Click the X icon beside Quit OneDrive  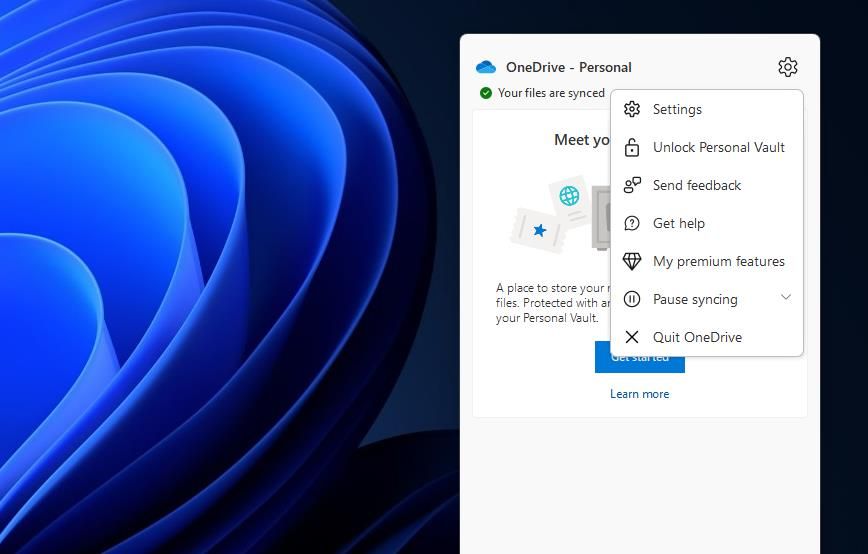point(632,337)
